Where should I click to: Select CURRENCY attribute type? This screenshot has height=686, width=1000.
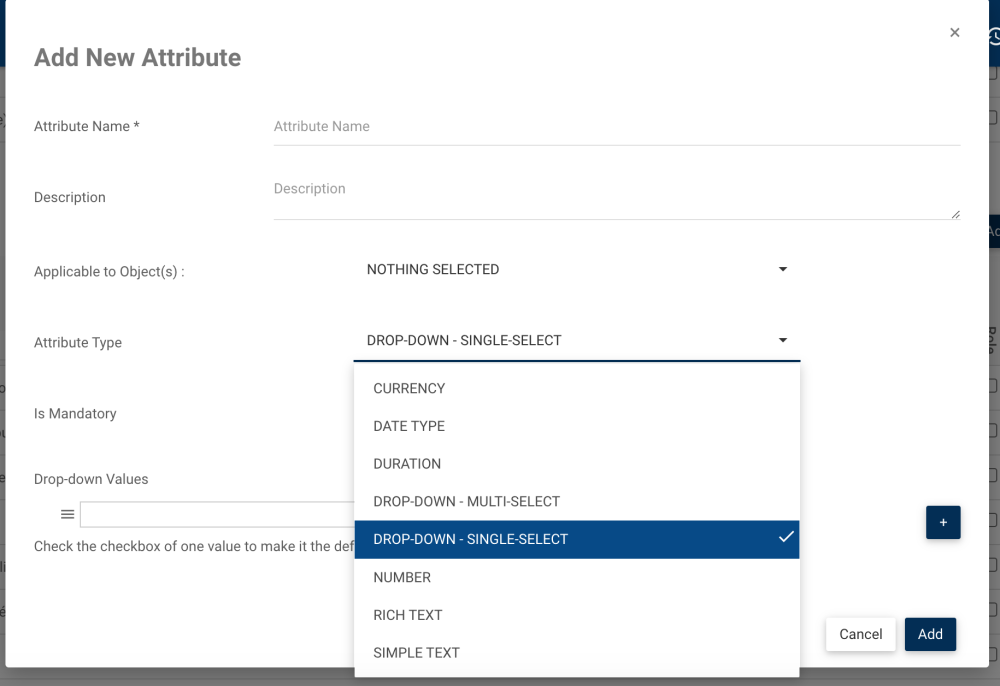point(409,388)
